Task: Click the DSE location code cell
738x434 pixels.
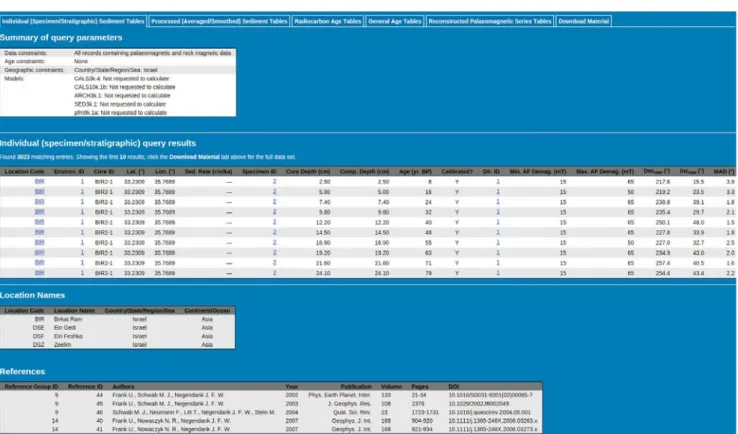Action: tap(38, 328)
